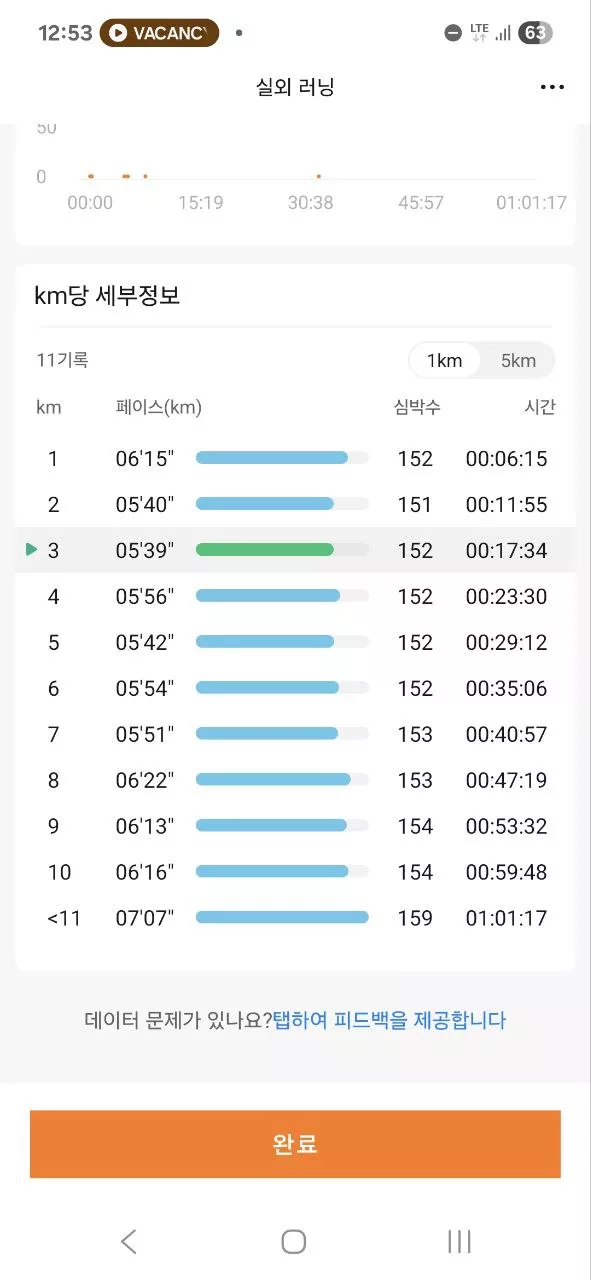Tap the green pace bar for 05'39"
This screenshot has height=1280, width=591.
click(265, 549)
